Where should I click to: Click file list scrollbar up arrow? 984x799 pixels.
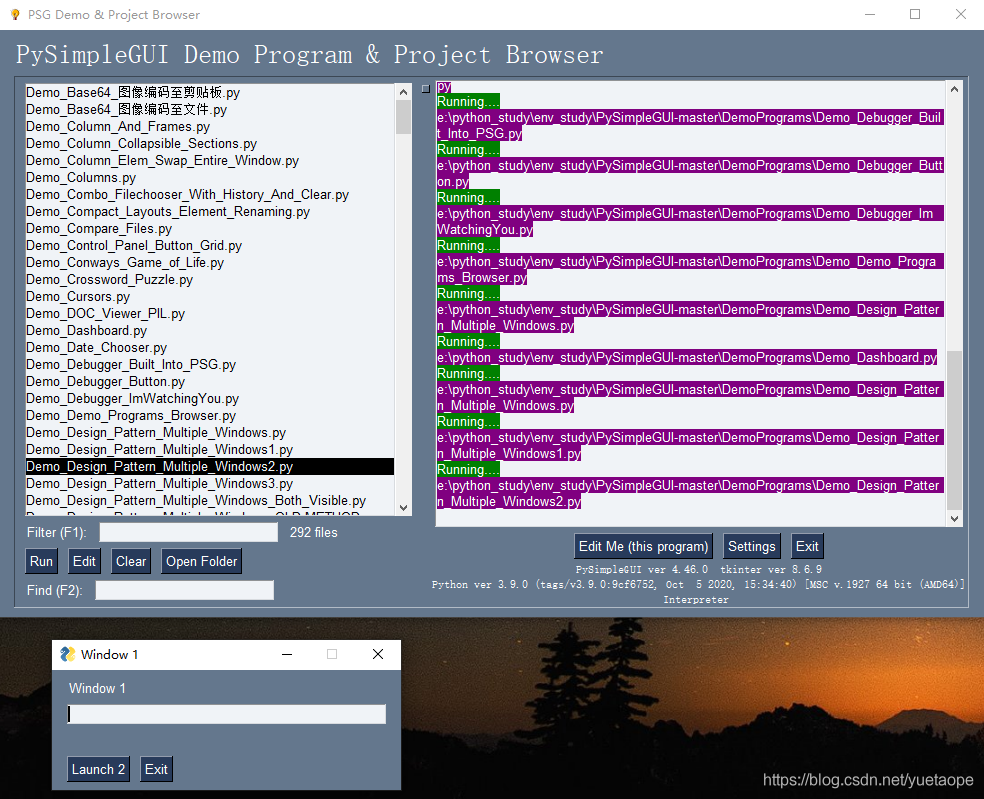404,92
